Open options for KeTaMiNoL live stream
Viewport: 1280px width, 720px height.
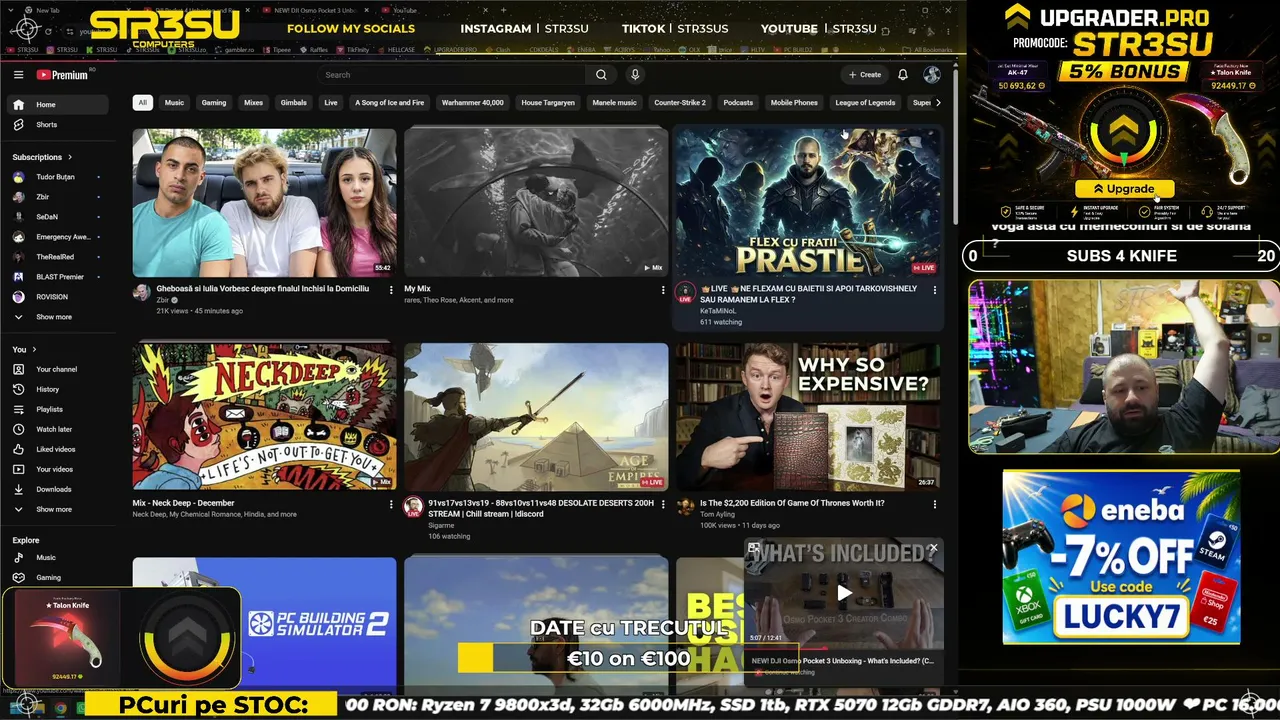click(935, 290)
